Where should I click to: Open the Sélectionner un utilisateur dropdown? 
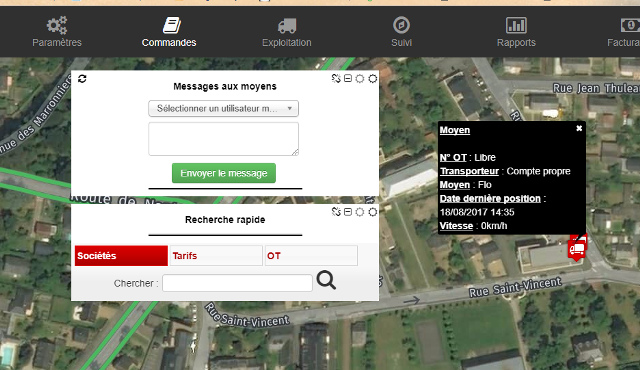coord(223,109)
